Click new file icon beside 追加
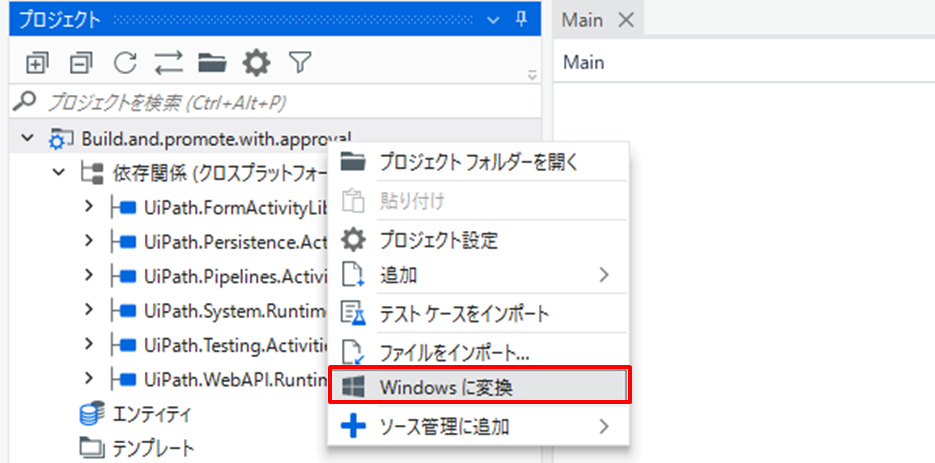The image size is (935, 463). [352, 275]
